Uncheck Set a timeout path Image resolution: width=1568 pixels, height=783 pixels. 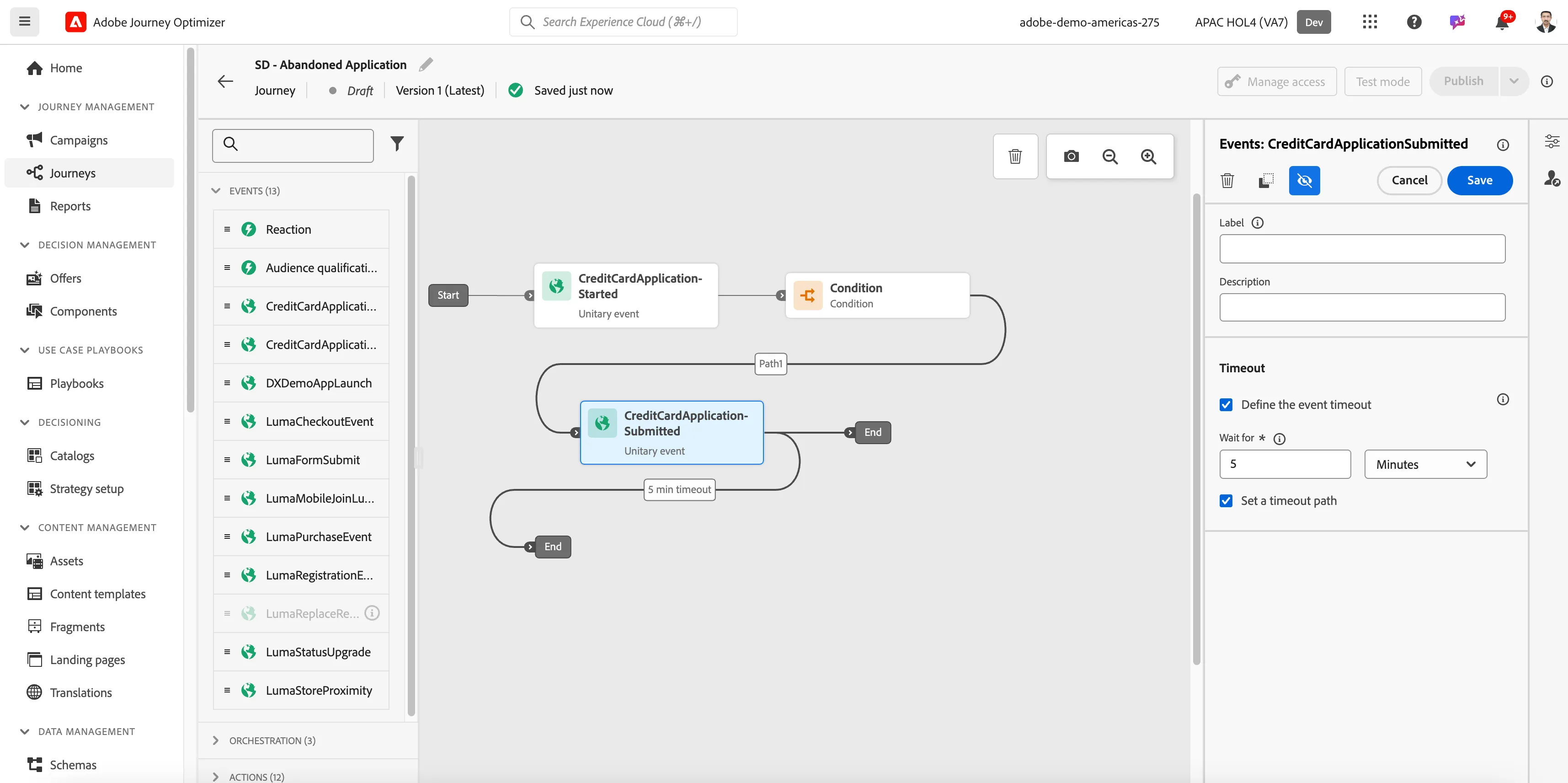point(1226,500)
